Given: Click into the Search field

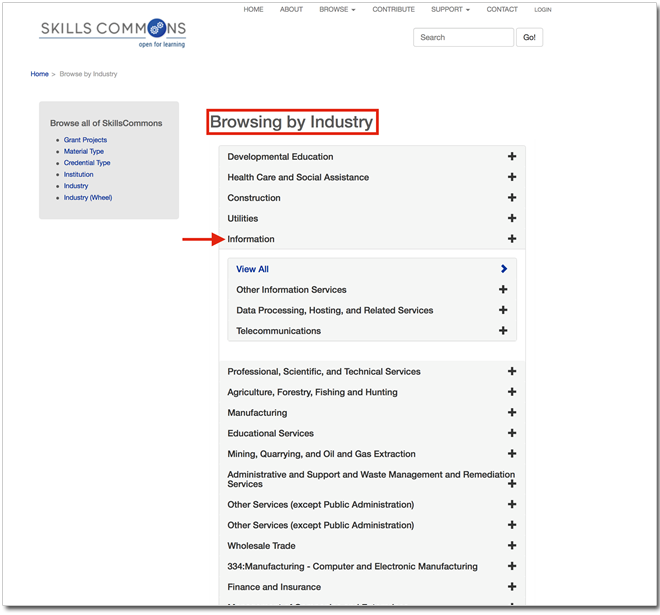Looking at the screenshot, I should (x=463, y=37).
